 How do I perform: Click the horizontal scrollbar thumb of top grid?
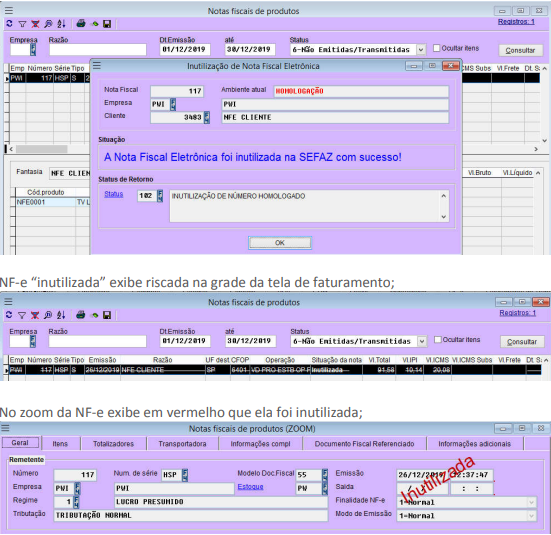click(x=41, y=149)
